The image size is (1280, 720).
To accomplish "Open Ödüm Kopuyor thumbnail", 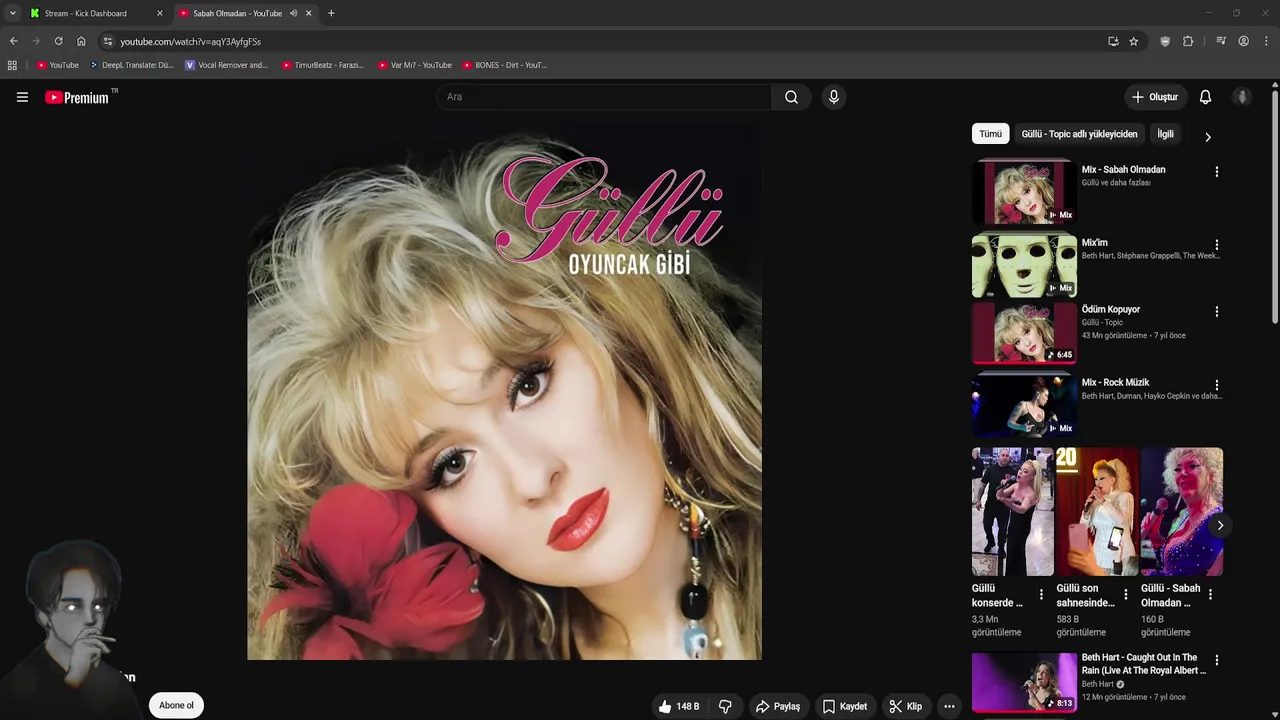I will 1024,333.
